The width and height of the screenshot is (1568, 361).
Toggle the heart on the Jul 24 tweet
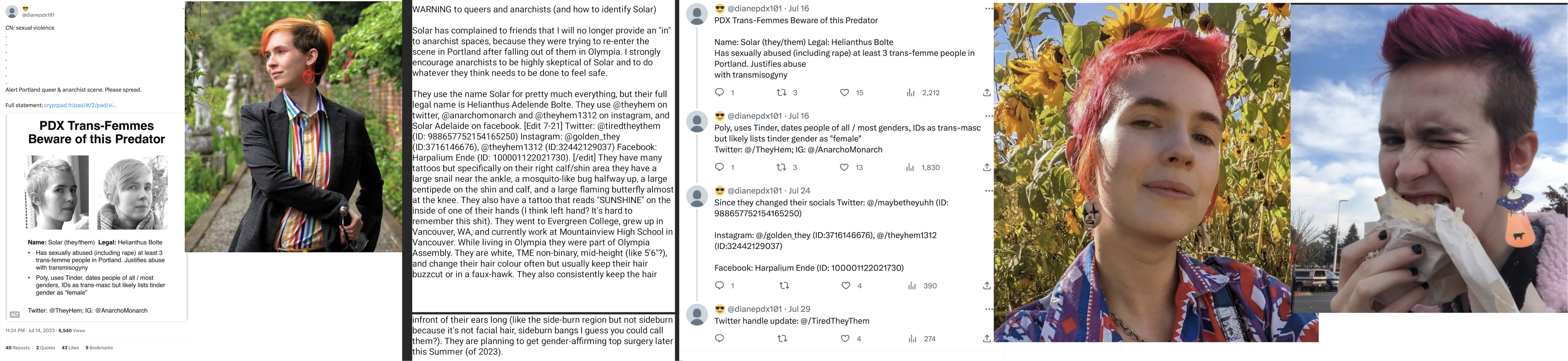click(x=845, y=286)
